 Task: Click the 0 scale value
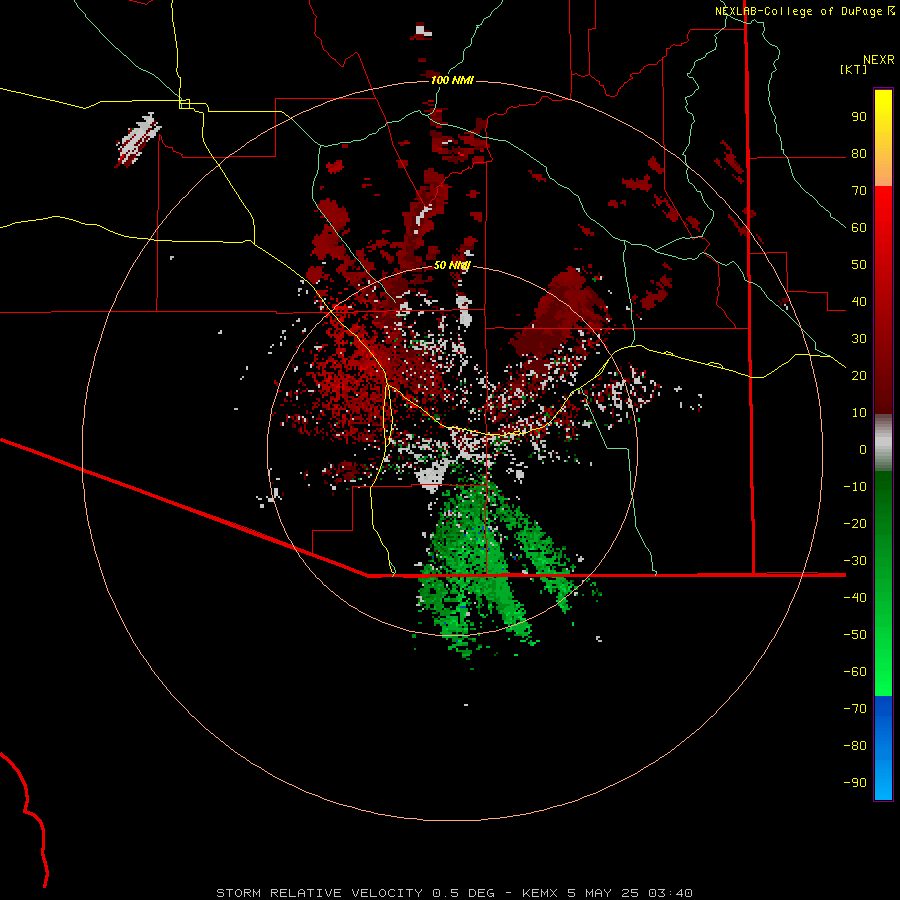(863, 449)
